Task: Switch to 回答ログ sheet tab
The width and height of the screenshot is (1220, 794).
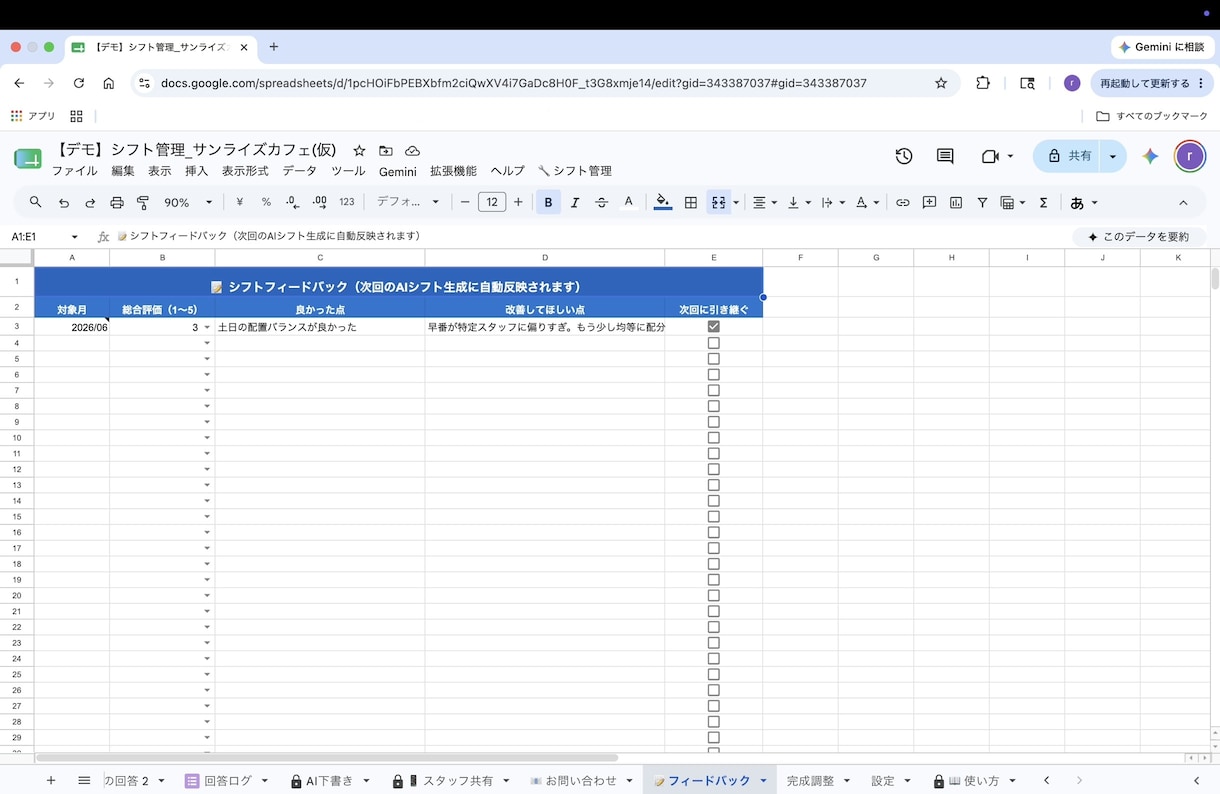Action: tap(228, 781)
